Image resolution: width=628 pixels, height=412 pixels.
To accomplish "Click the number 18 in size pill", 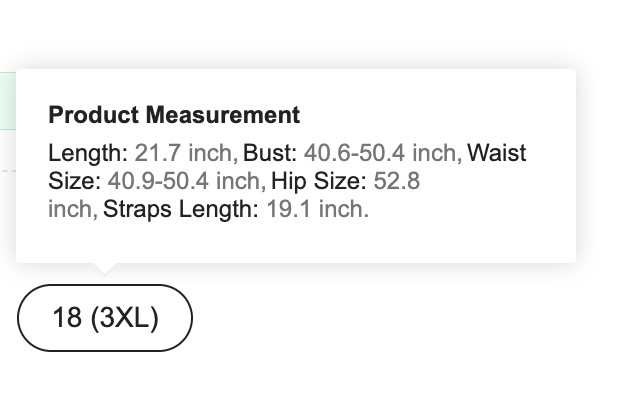I will 67,318.
